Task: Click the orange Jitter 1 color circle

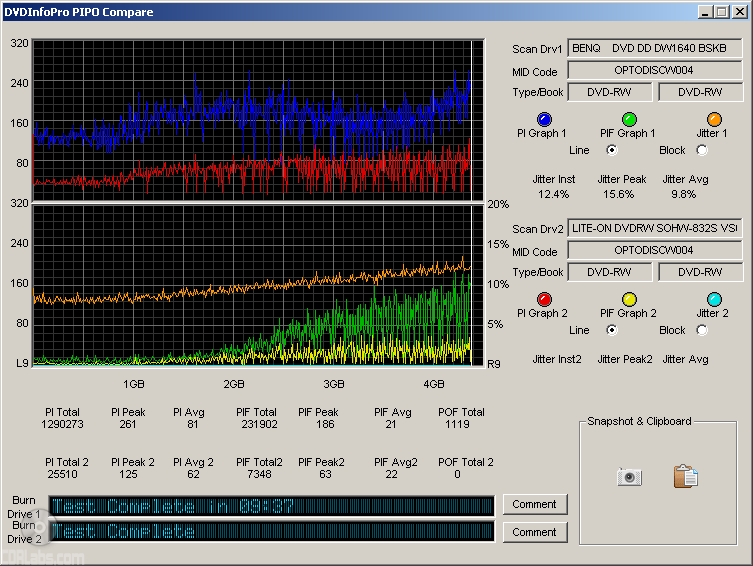Action: pos(713,119)
